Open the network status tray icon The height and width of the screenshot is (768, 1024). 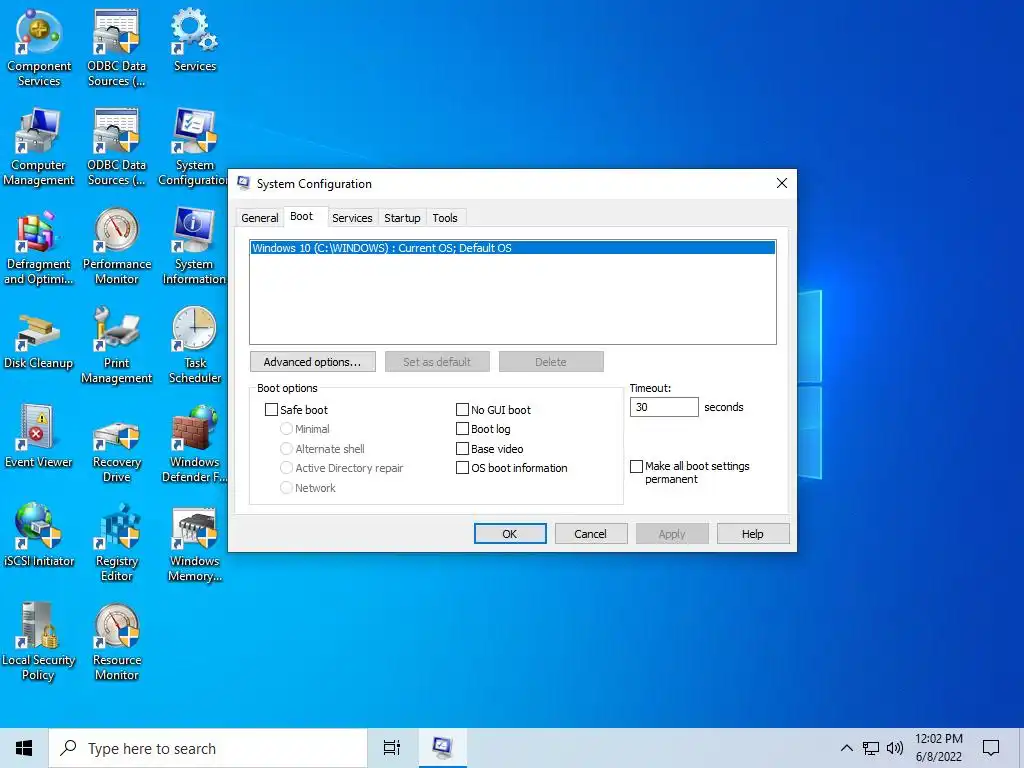[x=871, y=748]
